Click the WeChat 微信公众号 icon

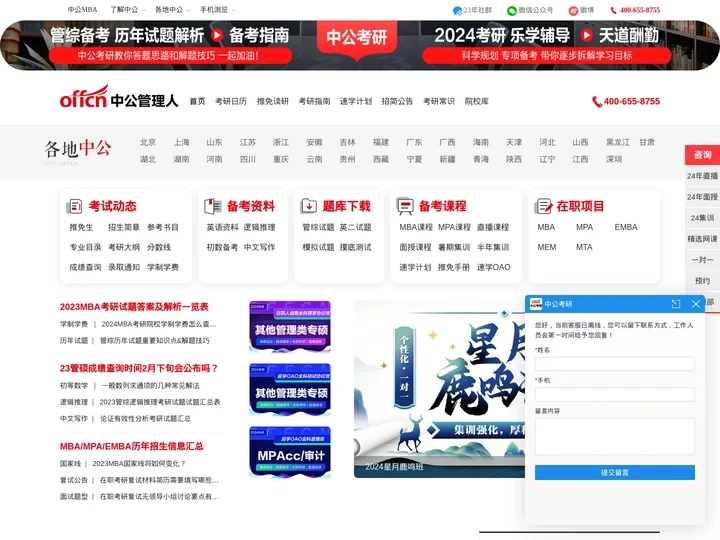(512, 11)
